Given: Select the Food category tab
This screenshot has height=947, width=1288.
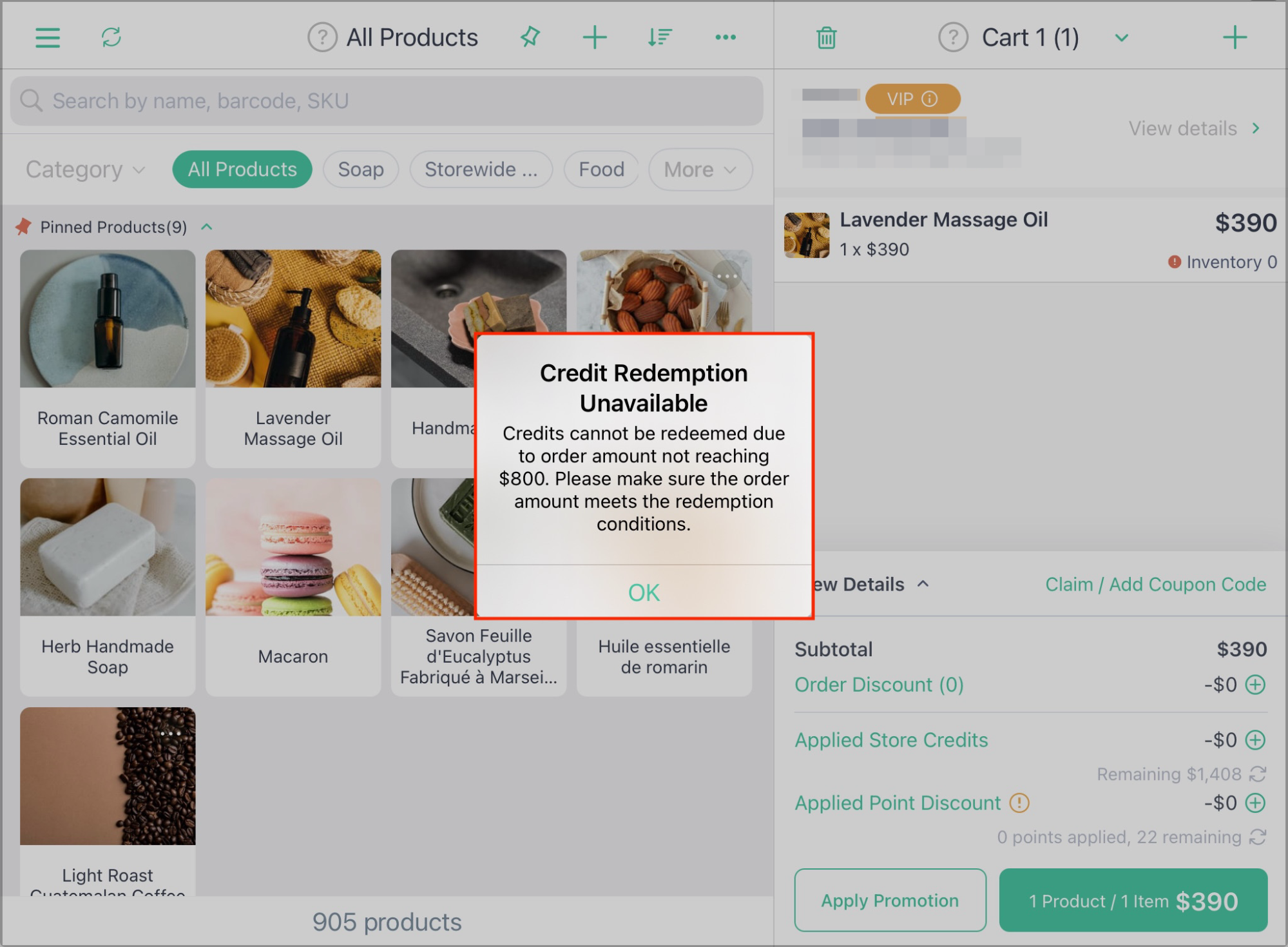Looking at the screenshot, I should click(601, 170).
